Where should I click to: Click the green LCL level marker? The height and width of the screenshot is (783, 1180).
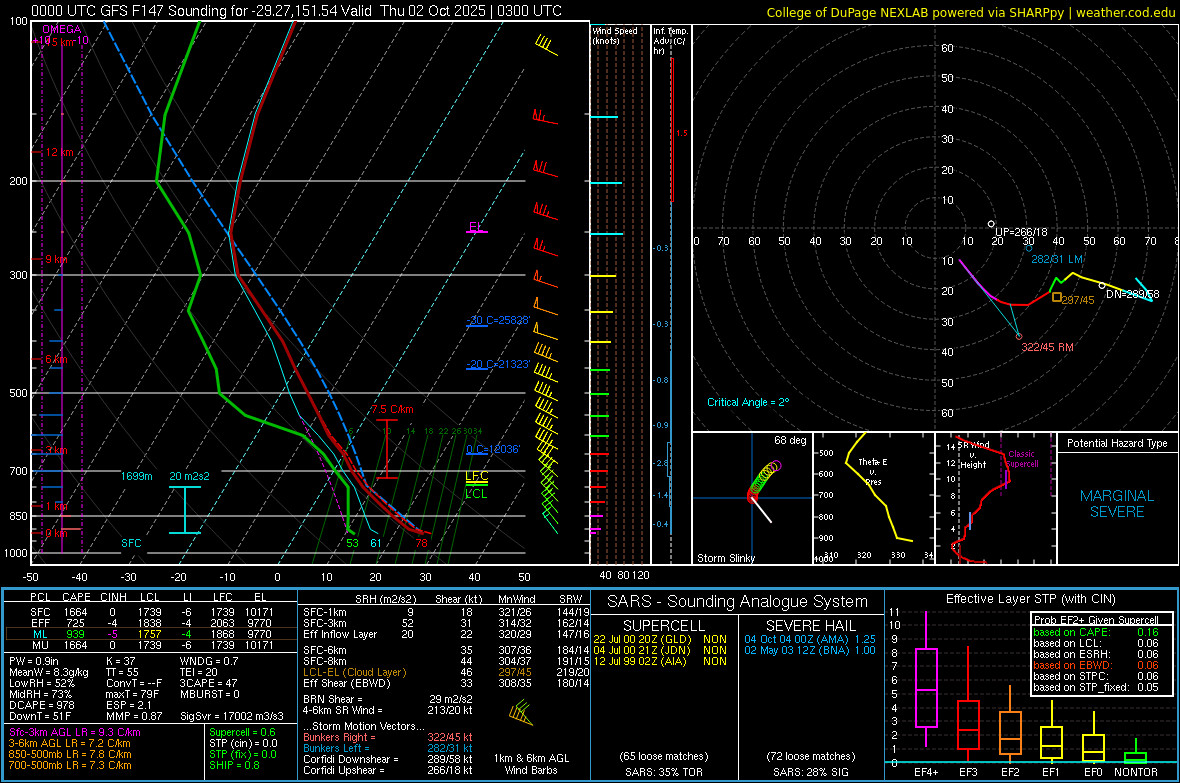(x=476, y=494)
